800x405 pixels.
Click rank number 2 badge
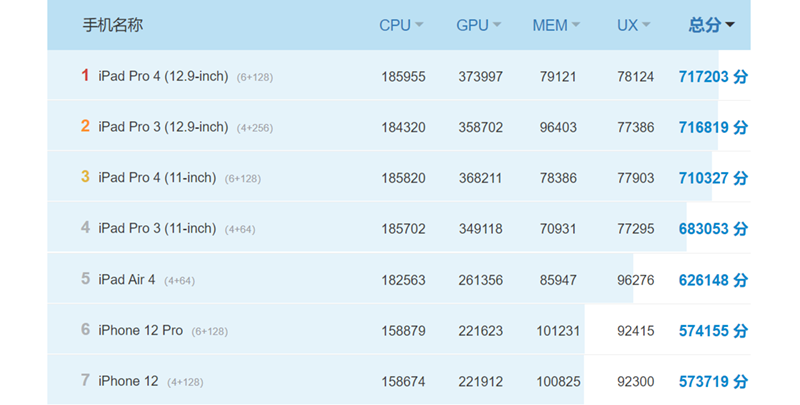(x=86, y=127)
